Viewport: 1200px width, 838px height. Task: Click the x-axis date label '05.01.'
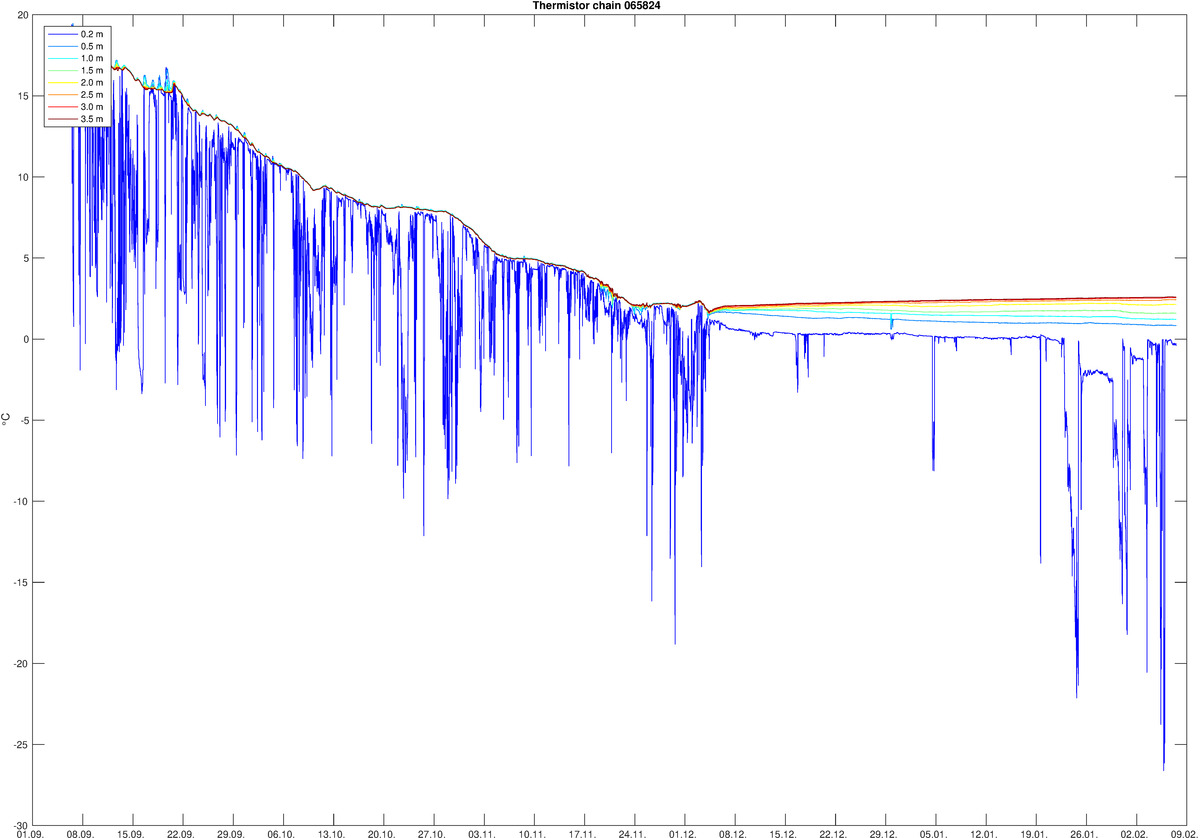tap(934, 833)
